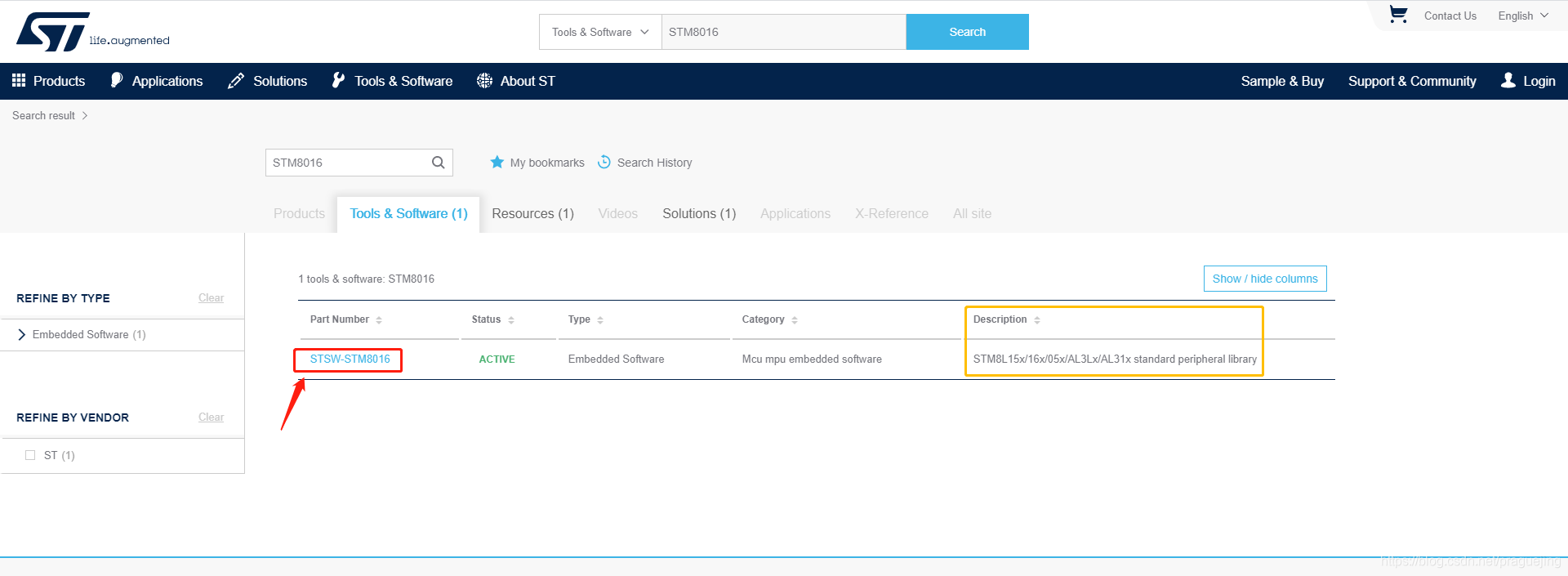Click Clear next to Refine by Type
This screenshot has height=576, width=1568.
pyautogui.click(x=211, y=298)
